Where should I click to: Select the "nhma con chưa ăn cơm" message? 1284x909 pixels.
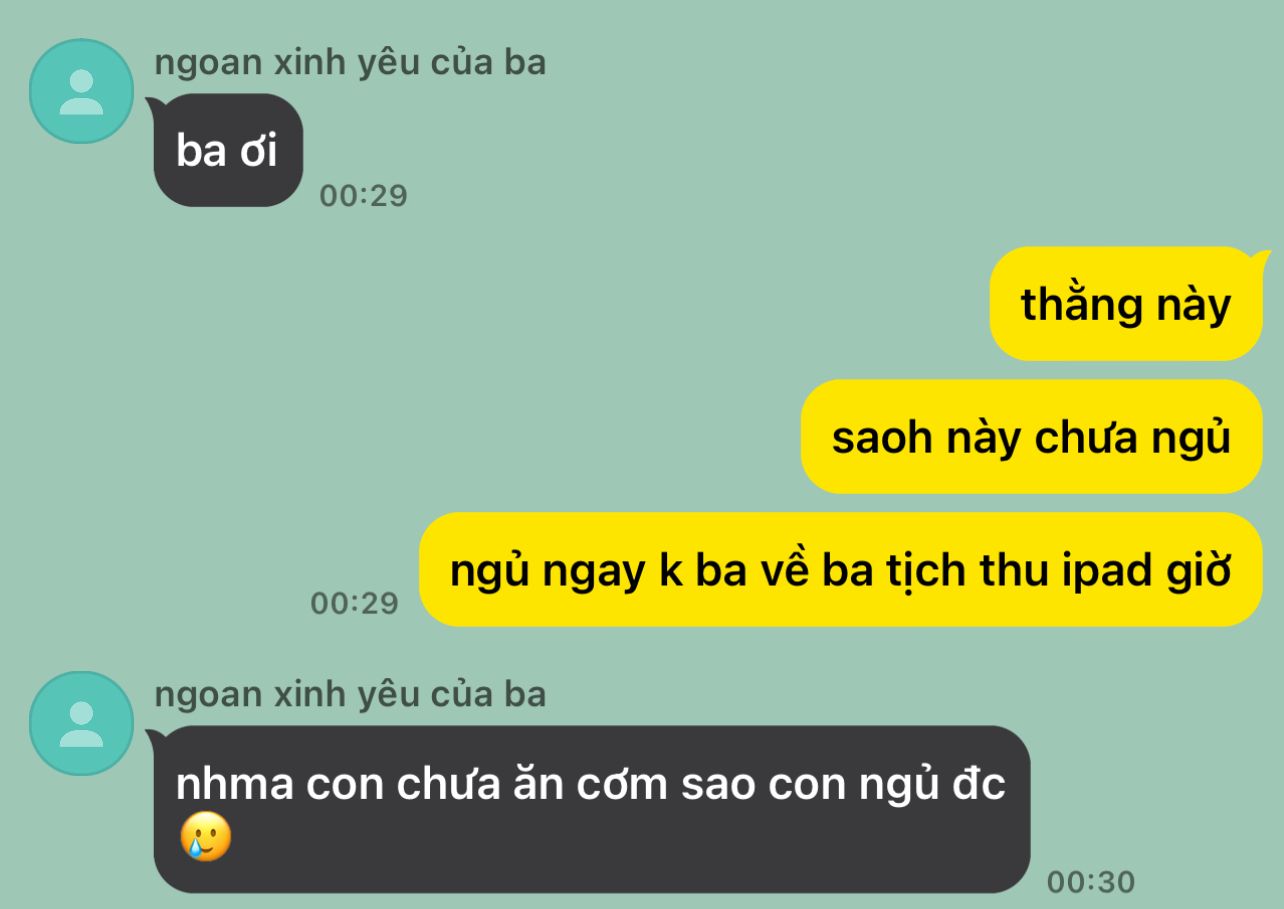(x=590, y=809)
